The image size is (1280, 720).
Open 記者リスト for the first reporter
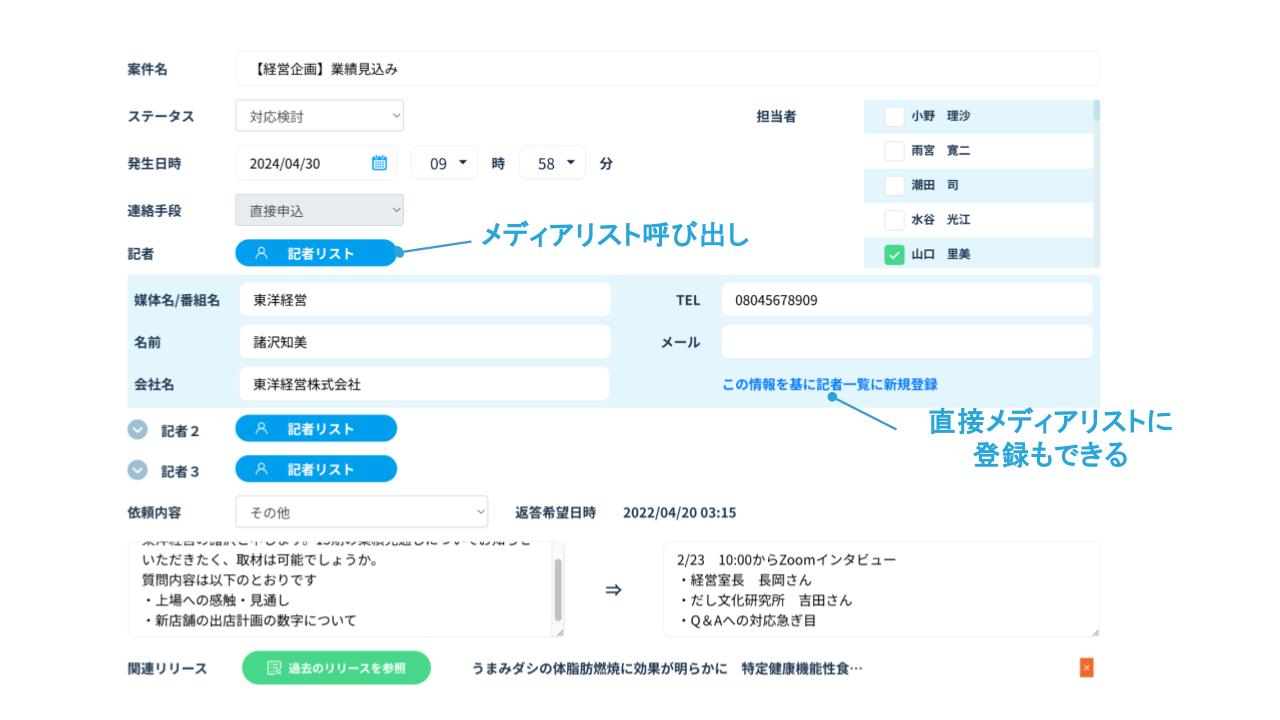point(316,254)
